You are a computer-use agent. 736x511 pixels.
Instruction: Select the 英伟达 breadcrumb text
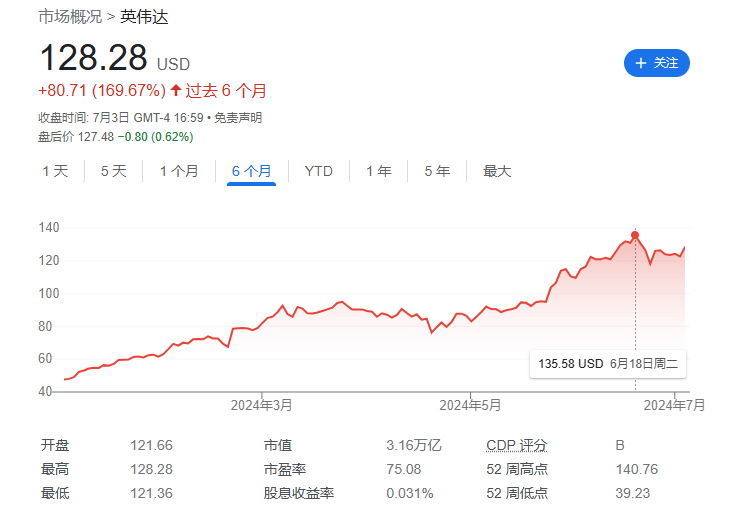tap(144, 16)
